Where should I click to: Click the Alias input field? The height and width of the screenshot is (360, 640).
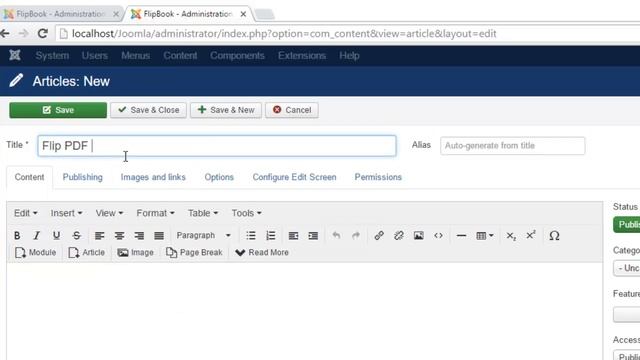coord(512,146)
